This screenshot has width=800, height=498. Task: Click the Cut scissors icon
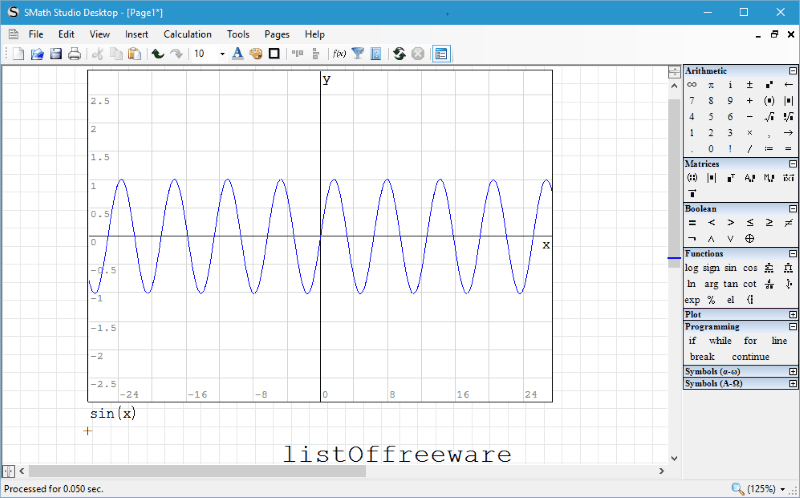(97, 54)
